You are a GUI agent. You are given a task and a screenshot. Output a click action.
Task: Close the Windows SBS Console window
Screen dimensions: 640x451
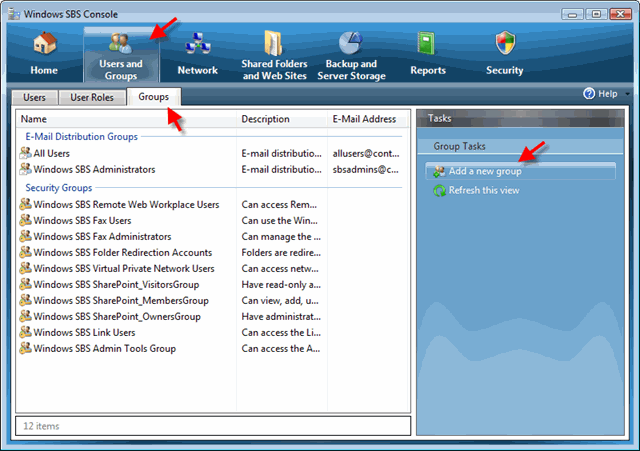click(x=620, y=14)
